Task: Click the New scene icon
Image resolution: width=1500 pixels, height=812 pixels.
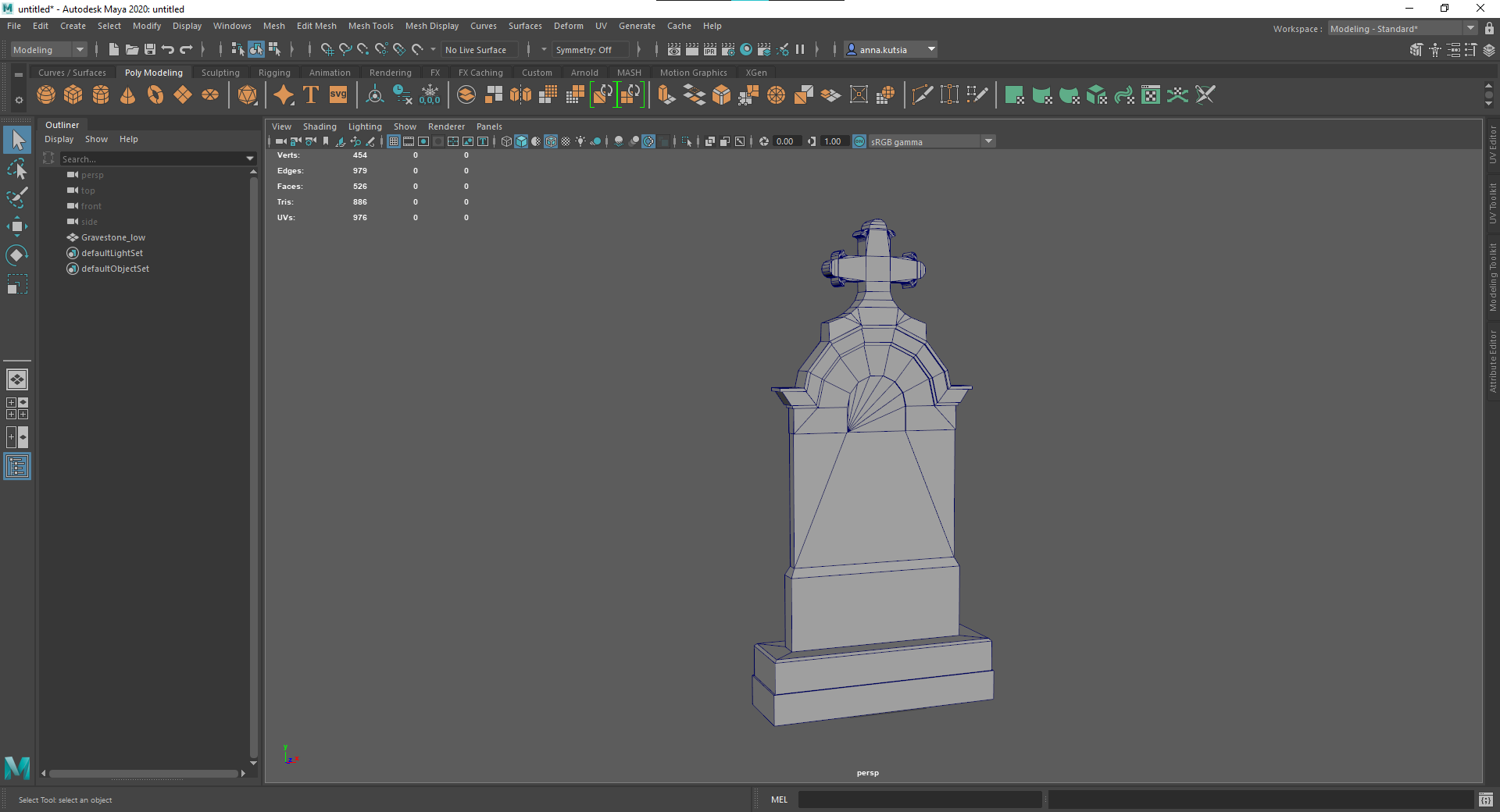Action: click(x=114, y=49)
